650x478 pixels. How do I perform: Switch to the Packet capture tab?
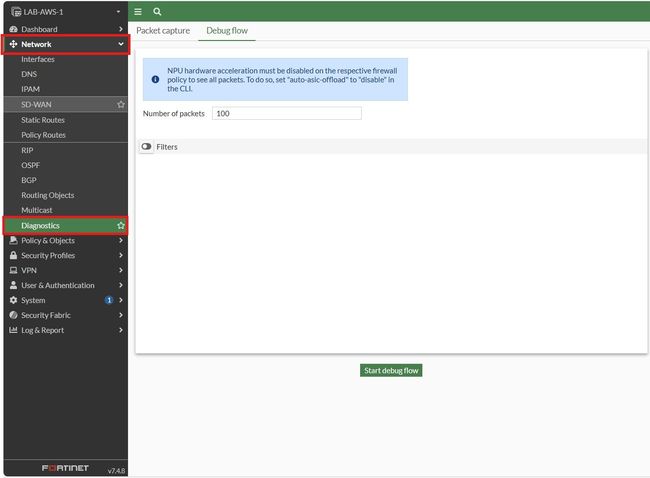(163, 31)
